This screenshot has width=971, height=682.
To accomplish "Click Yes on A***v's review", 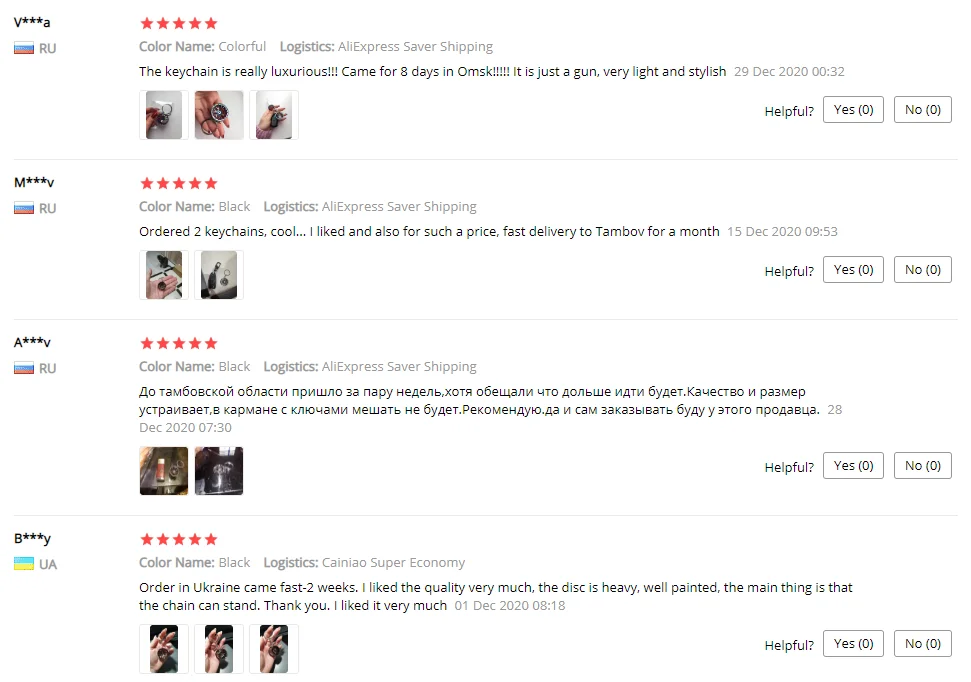I will [x=853, y=466].
